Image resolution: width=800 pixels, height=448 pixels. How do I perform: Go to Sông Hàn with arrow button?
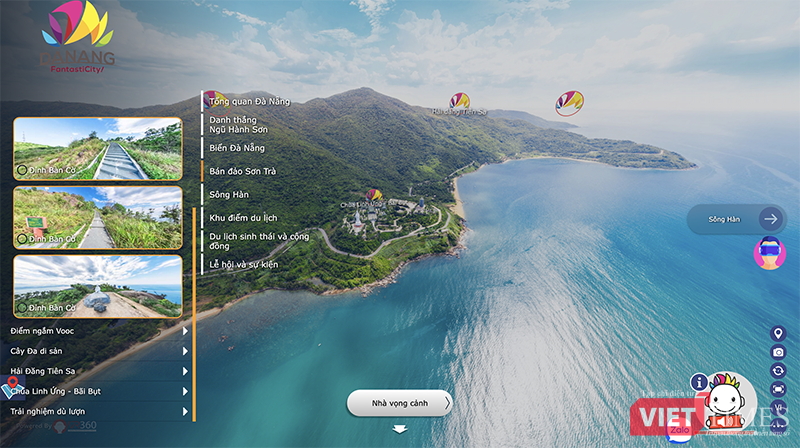pyautogui.click(x=769, y=219)
